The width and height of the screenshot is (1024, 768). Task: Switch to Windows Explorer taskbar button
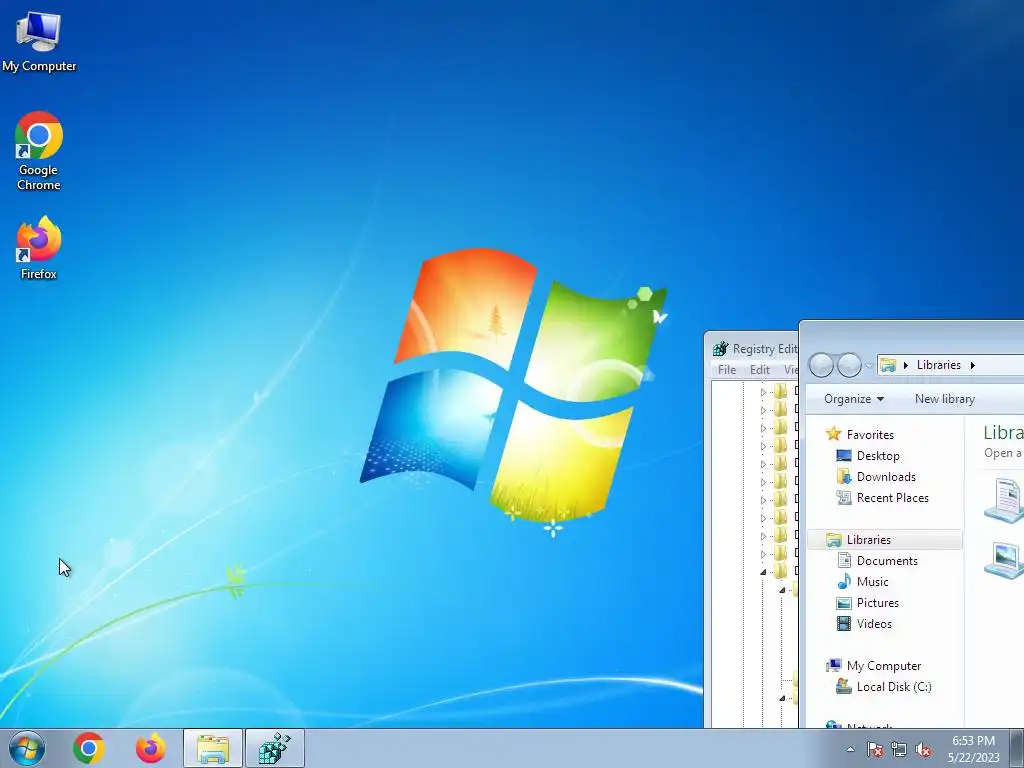point(213,748)
